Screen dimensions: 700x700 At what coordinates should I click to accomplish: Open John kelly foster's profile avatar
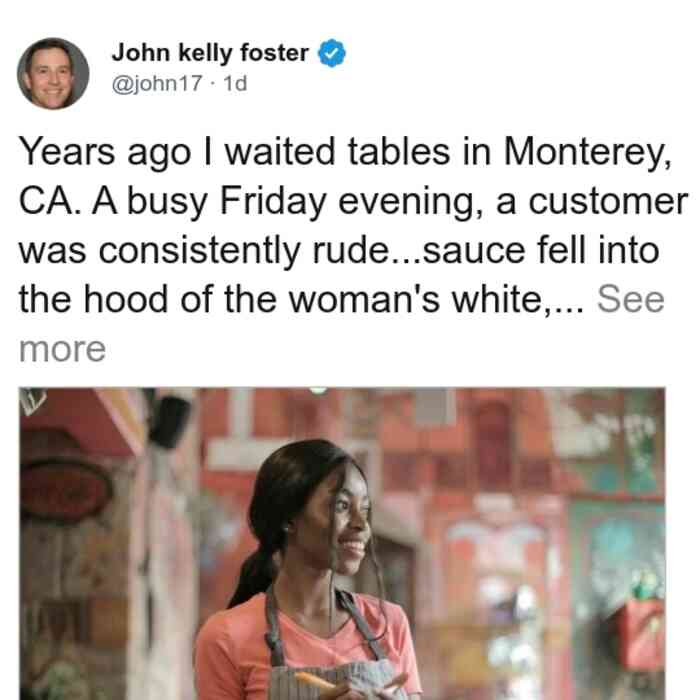(53, 74)
